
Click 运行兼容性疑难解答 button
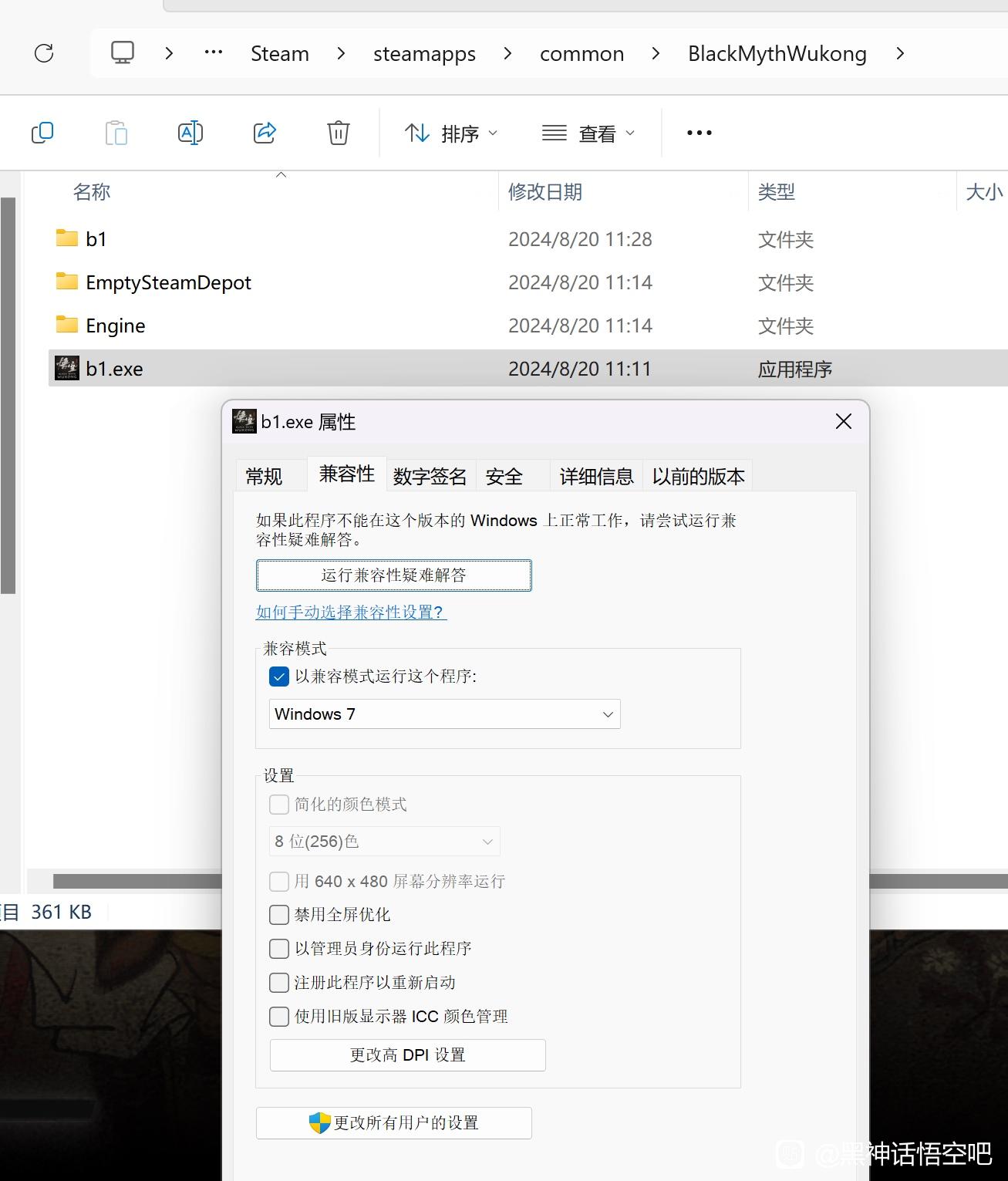(x=393, y=575)
